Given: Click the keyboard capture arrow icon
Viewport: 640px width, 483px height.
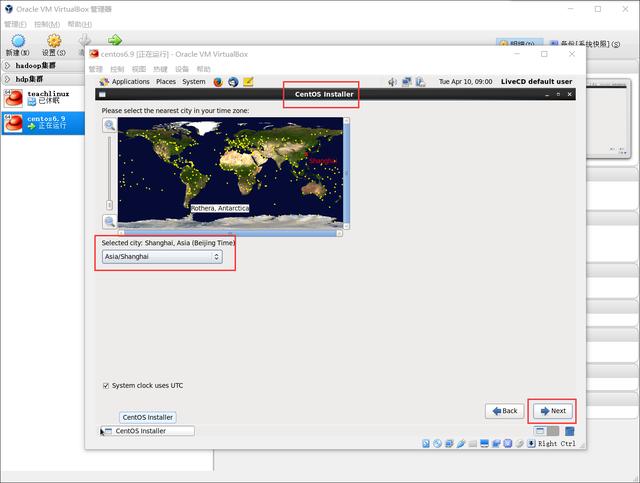Looking at the screenshot, I should (x=531, y=443).
